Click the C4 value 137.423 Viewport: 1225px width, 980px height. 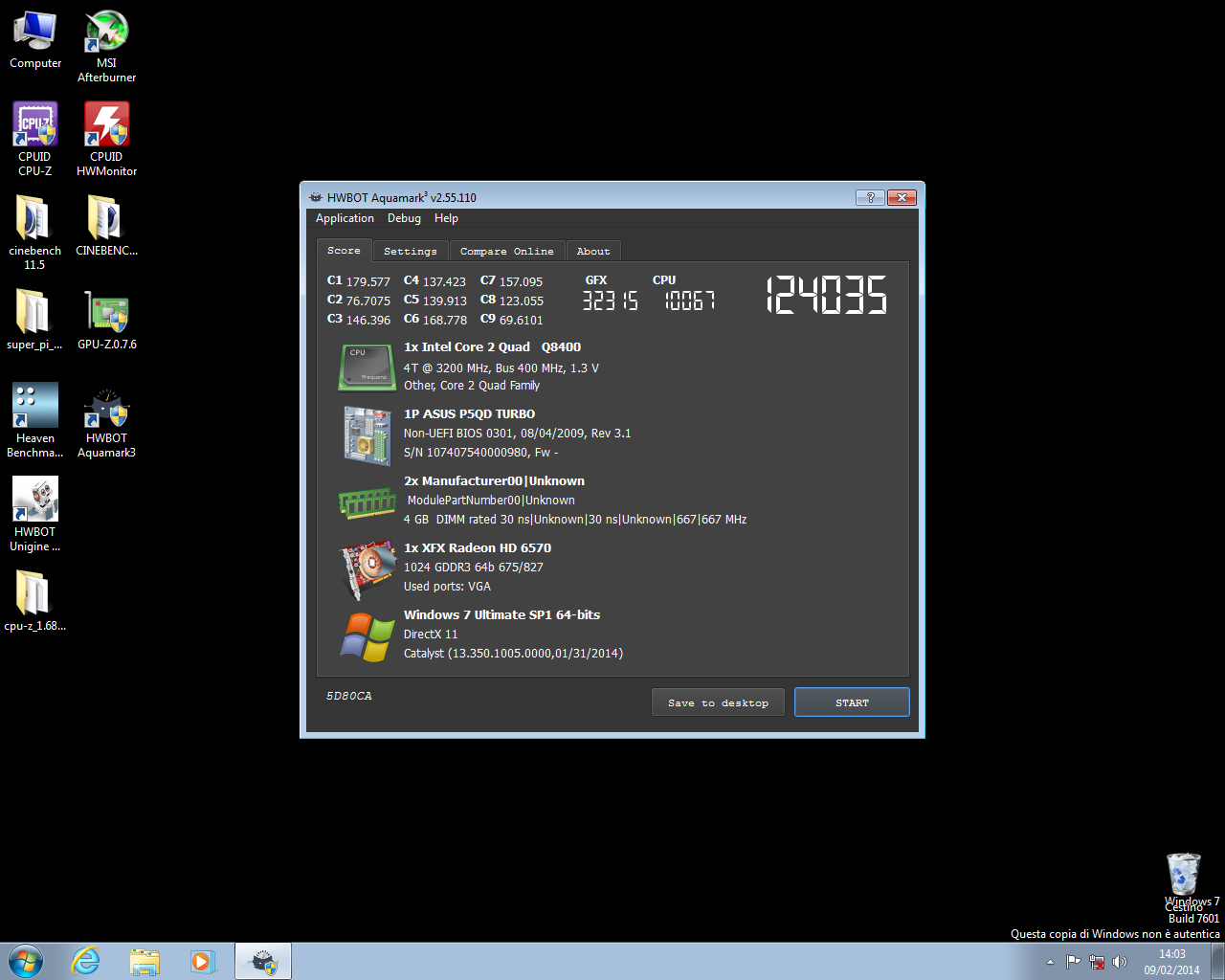(x=445, y=281)
